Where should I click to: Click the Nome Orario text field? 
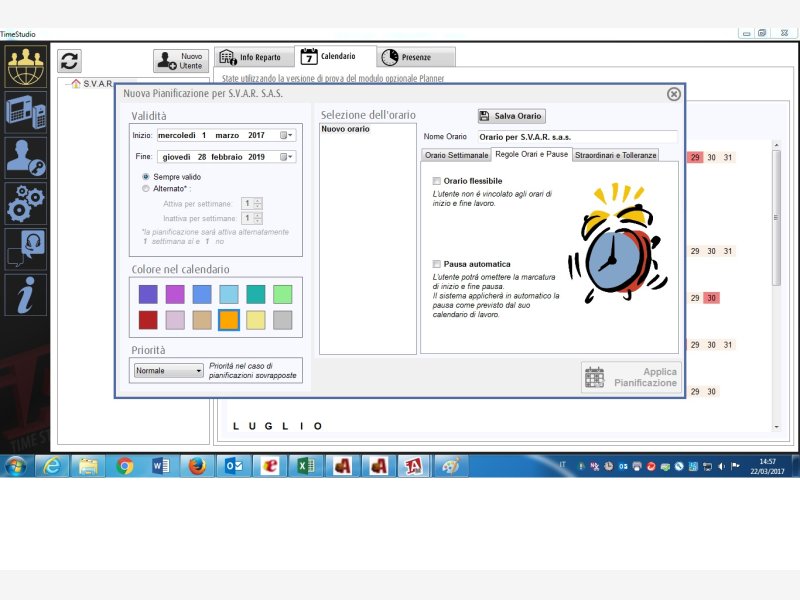coord(576,136)
